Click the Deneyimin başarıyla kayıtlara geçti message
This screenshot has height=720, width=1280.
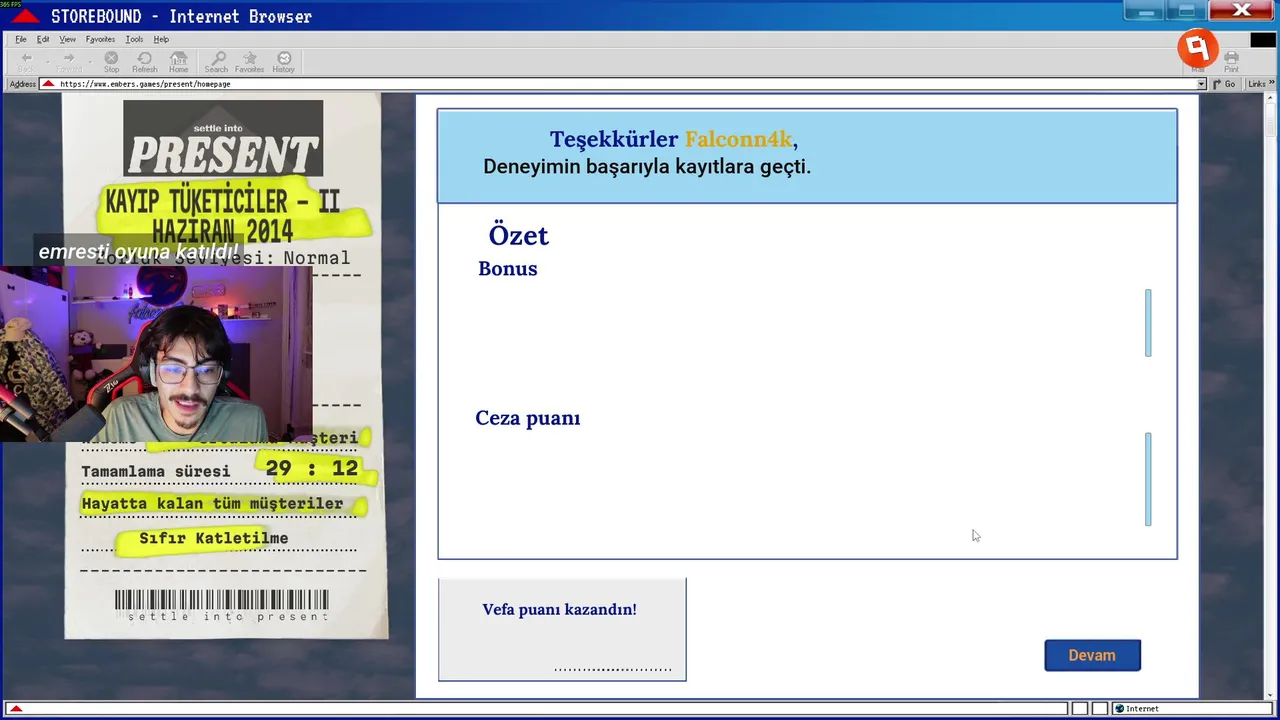click(647, 167)
